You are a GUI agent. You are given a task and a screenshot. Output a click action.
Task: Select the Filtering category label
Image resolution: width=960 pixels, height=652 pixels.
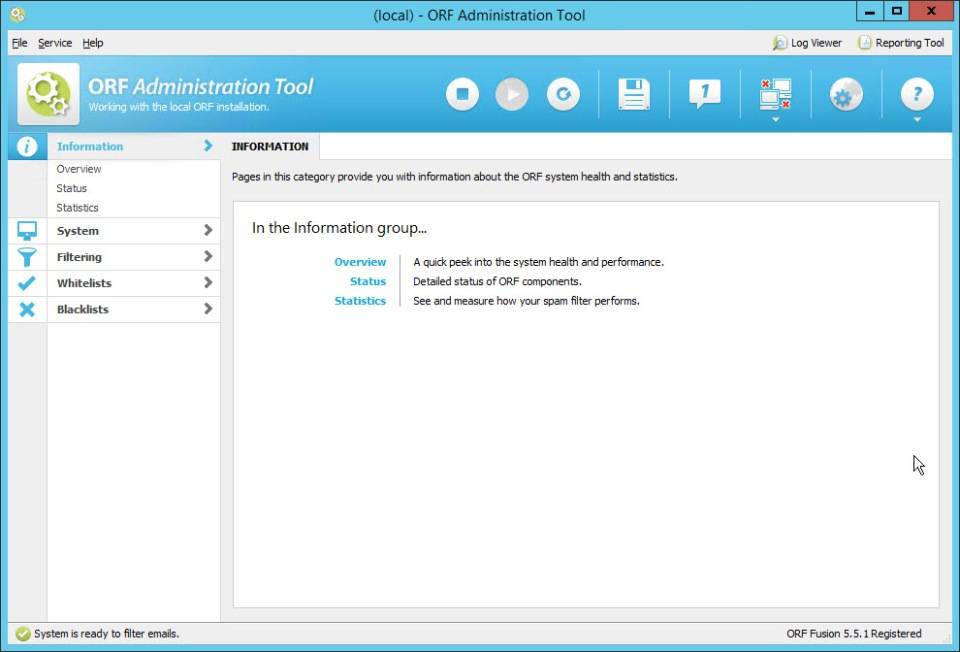click(79, 257)
